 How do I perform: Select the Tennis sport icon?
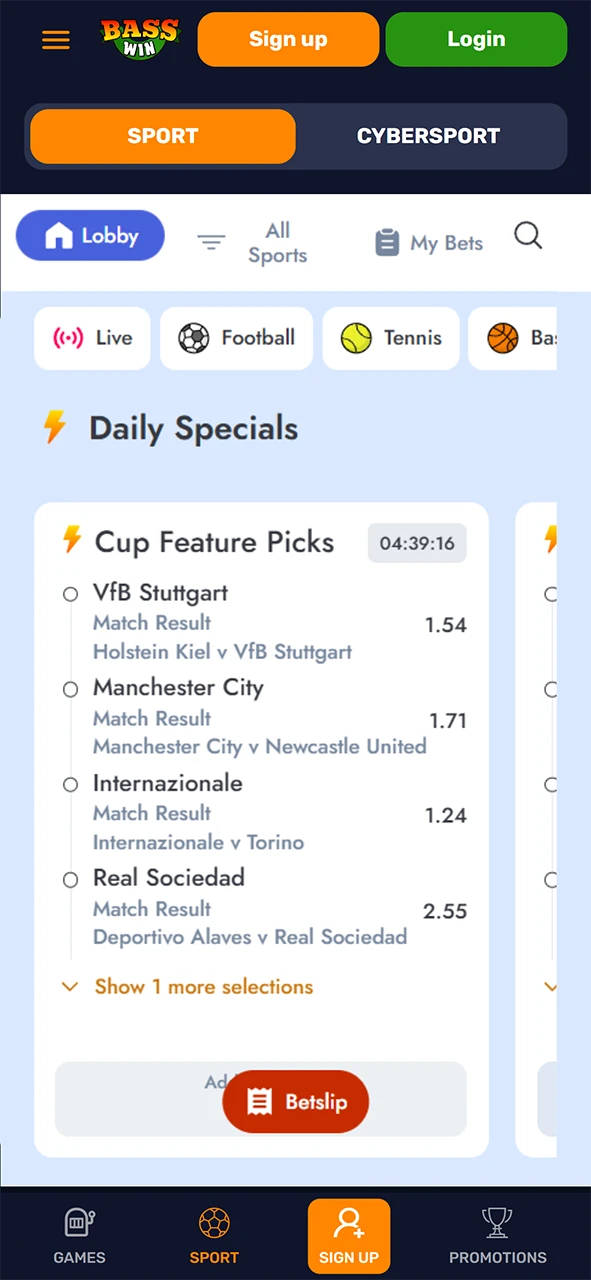tap(391, 338)
